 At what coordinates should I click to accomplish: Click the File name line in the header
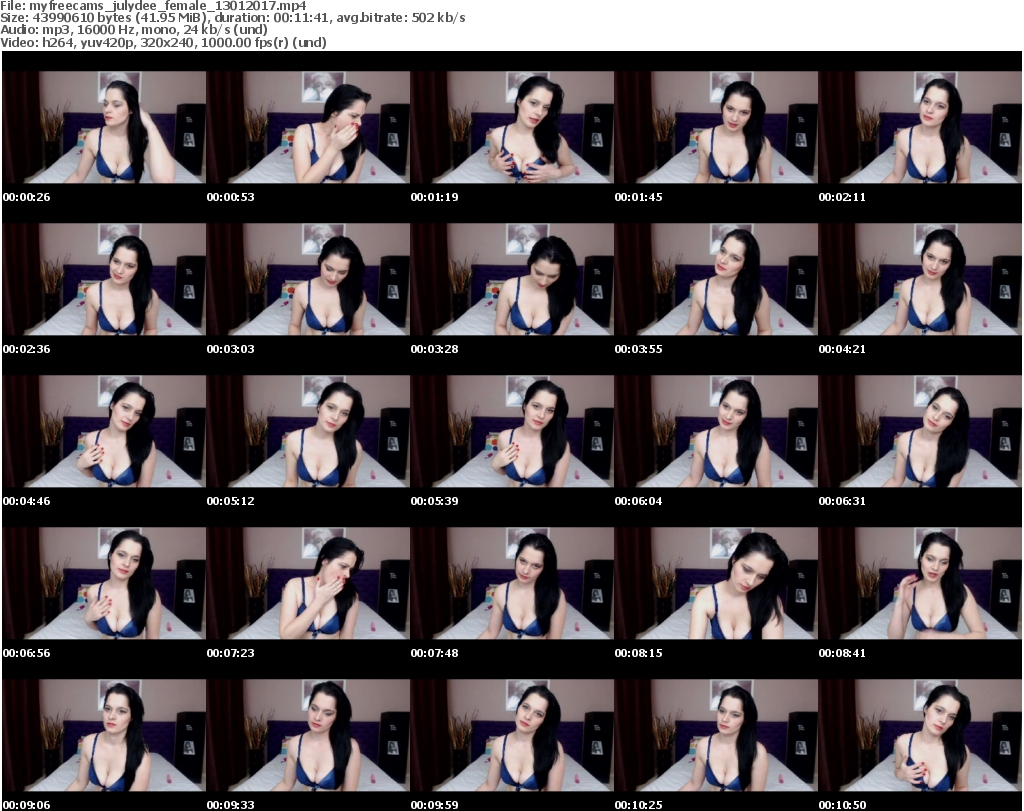click(x=153, y=5)
